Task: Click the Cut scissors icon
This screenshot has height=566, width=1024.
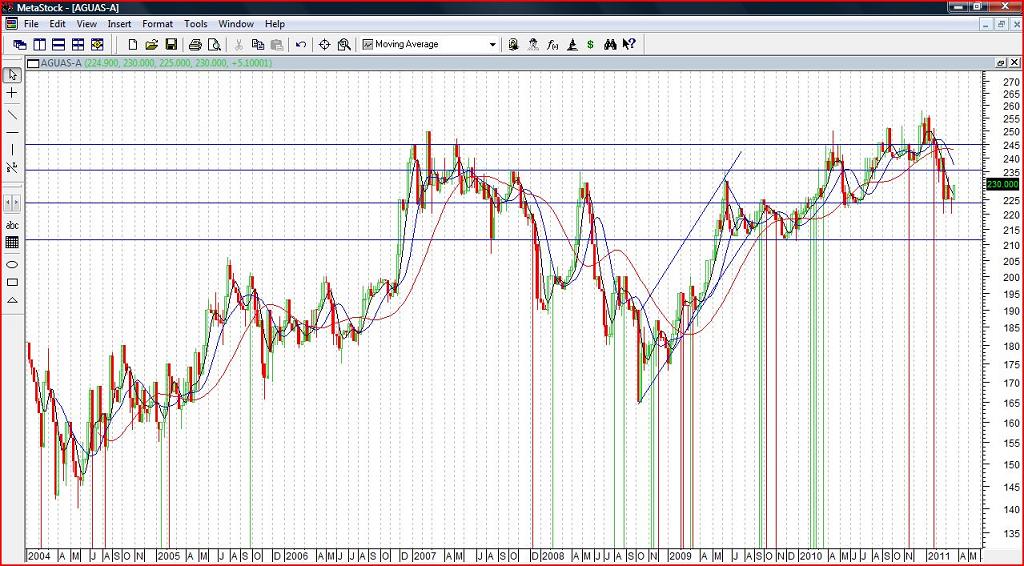Action: (x=238, y=44)
